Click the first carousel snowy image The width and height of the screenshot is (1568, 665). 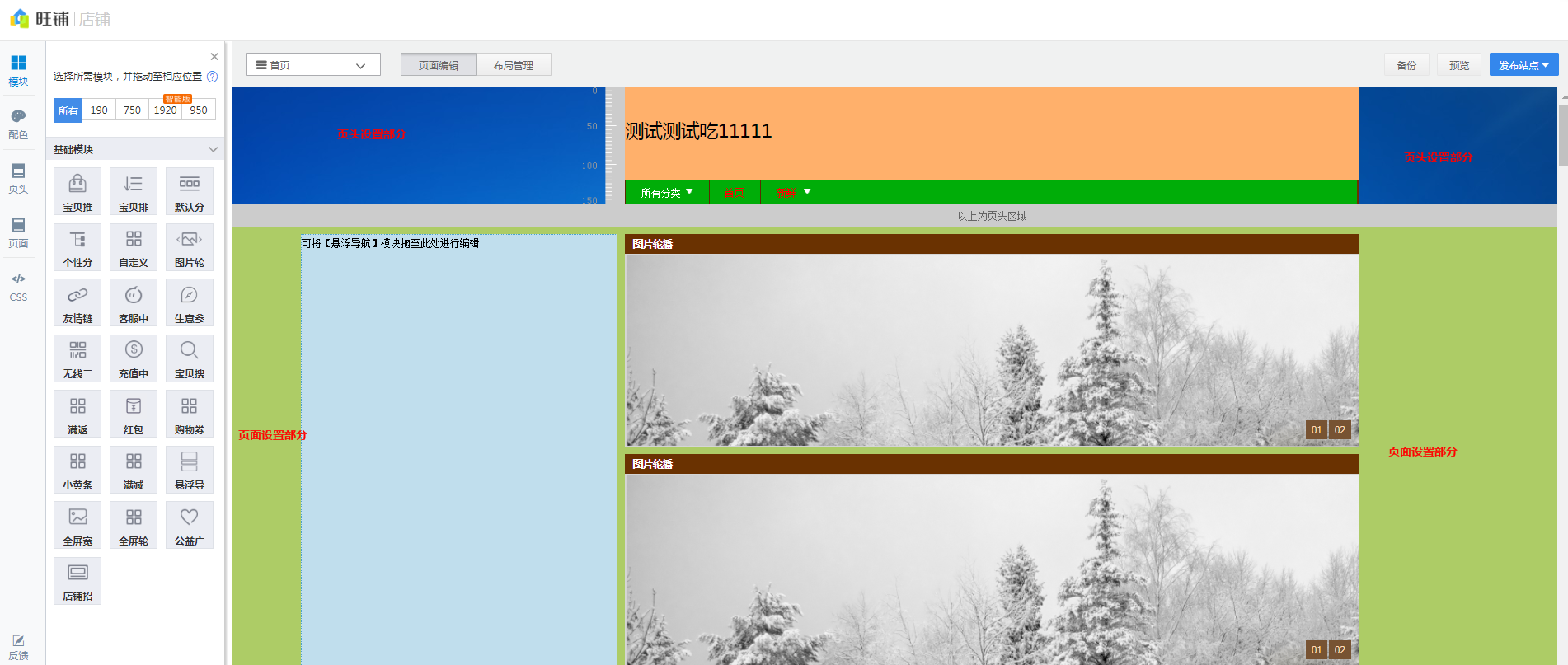coord(992,350)
